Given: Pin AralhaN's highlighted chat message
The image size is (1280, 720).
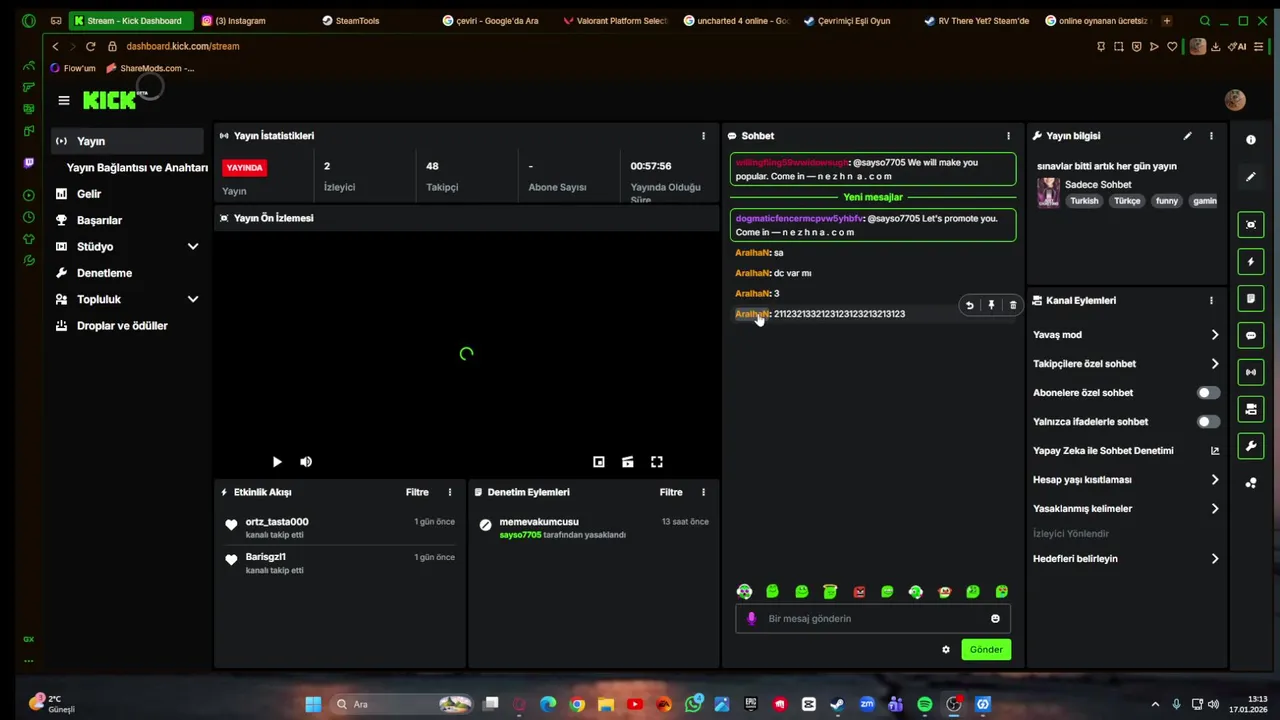Looking at the screenshot, I should tap(991, 305).
